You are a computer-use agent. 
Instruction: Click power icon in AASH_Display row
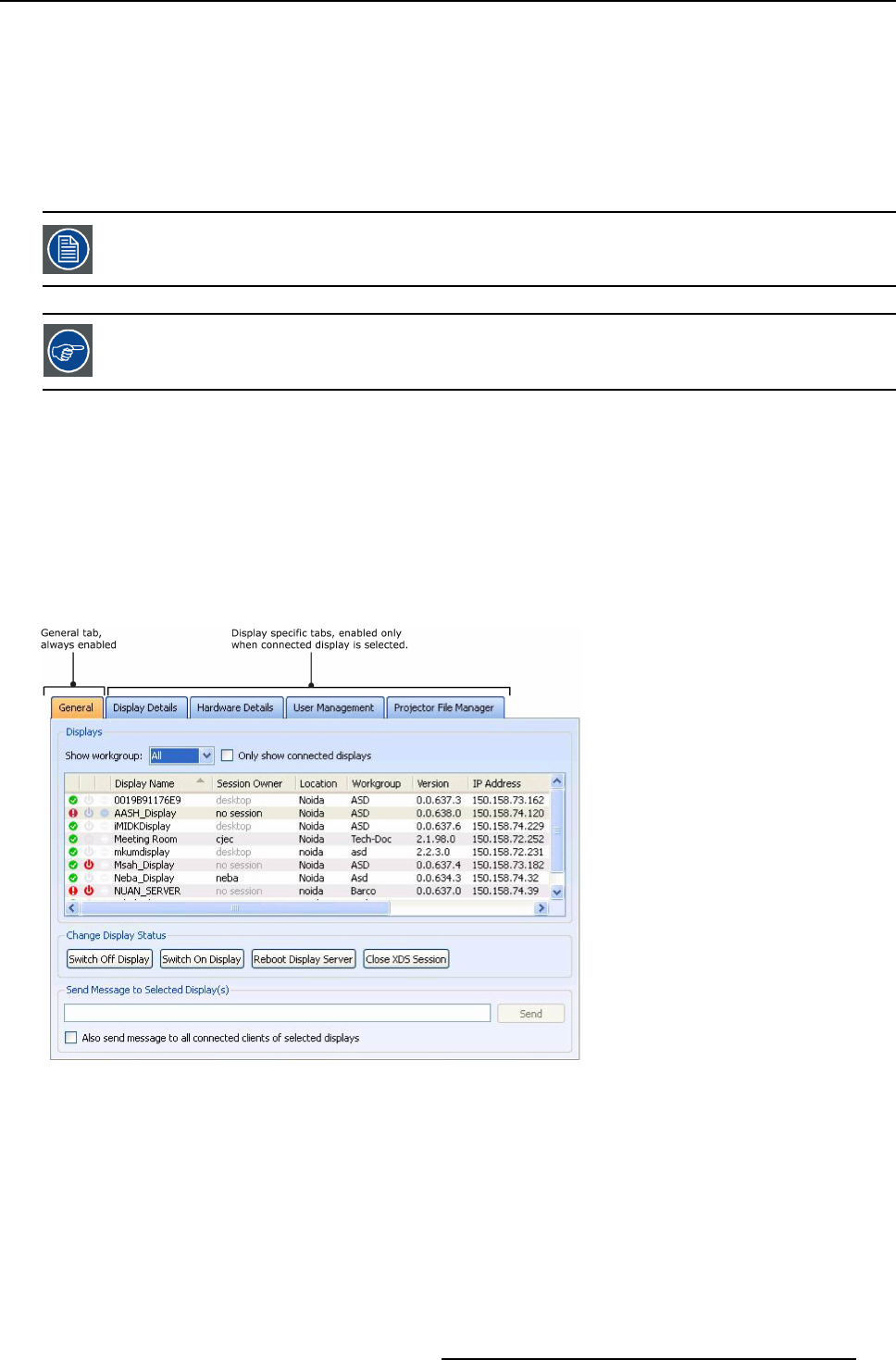coord(89,813)
